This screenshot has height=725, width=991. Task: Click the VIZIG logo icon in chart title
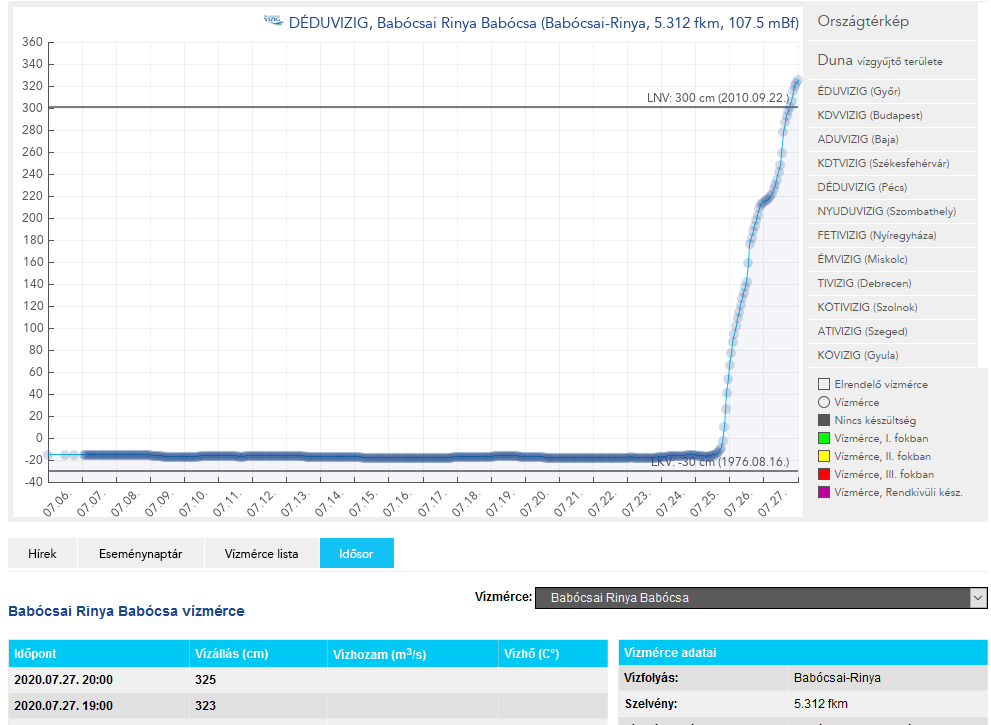(273, 20)
